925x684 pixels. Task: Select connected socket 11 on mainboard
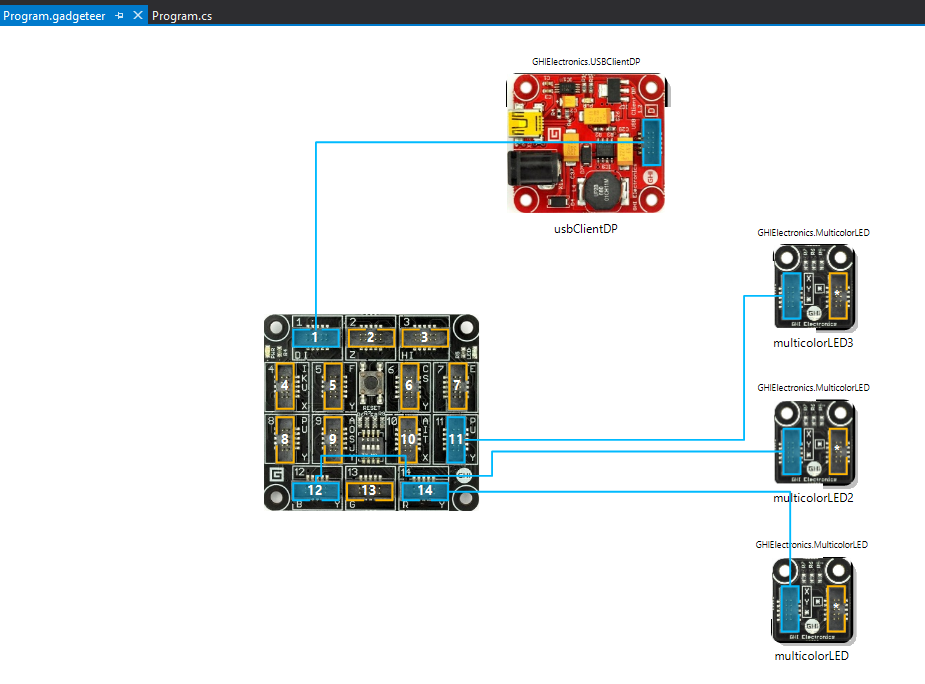click(457, 438)
